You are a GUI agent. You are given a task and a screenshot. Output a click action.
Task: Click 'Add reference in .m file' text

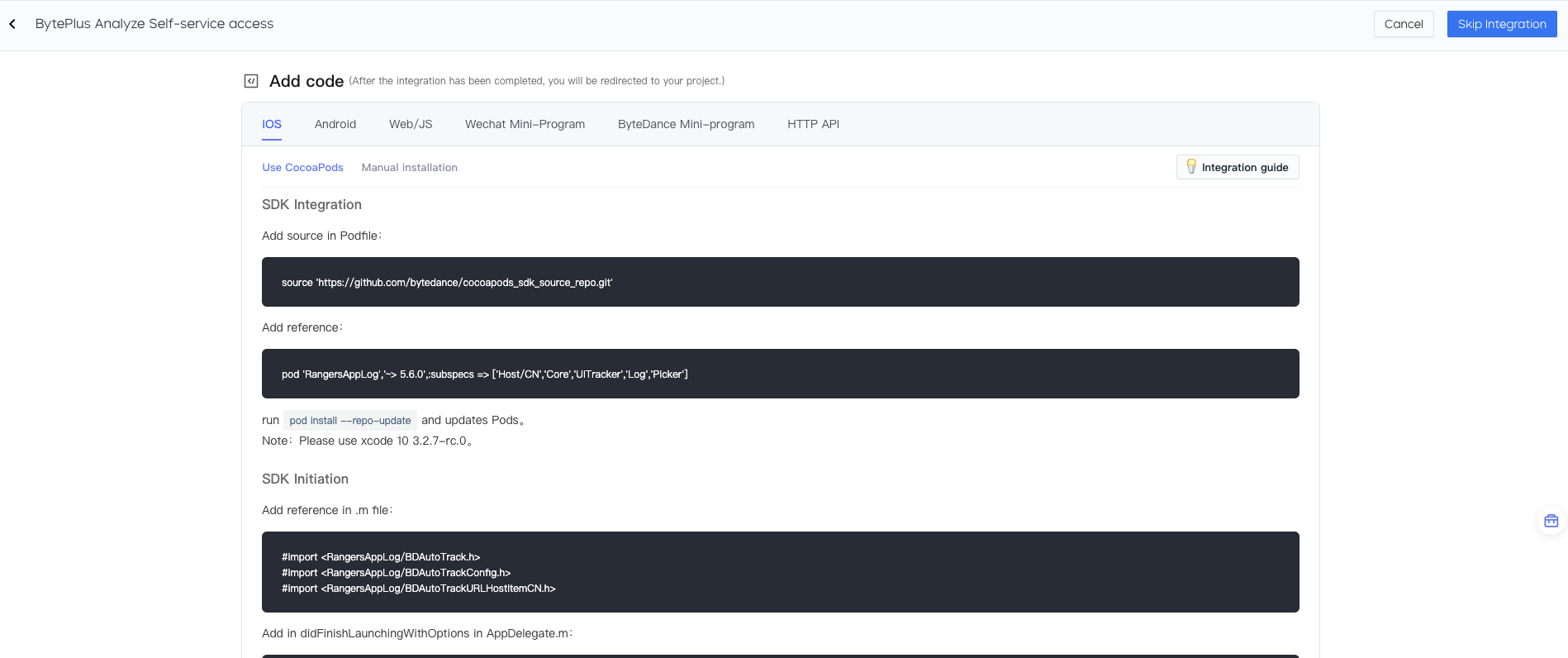pos(327,510)
